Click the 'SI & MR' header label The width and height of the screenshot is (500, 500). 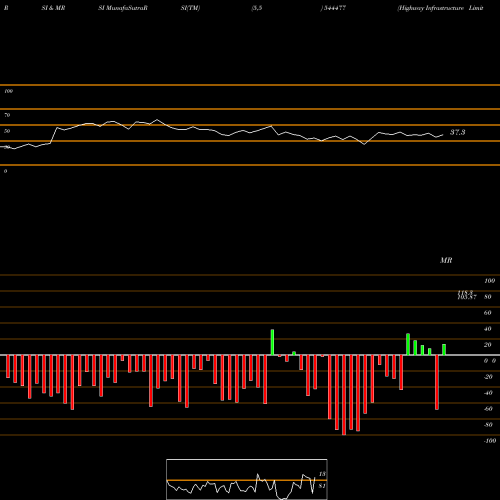coord(53,8)
